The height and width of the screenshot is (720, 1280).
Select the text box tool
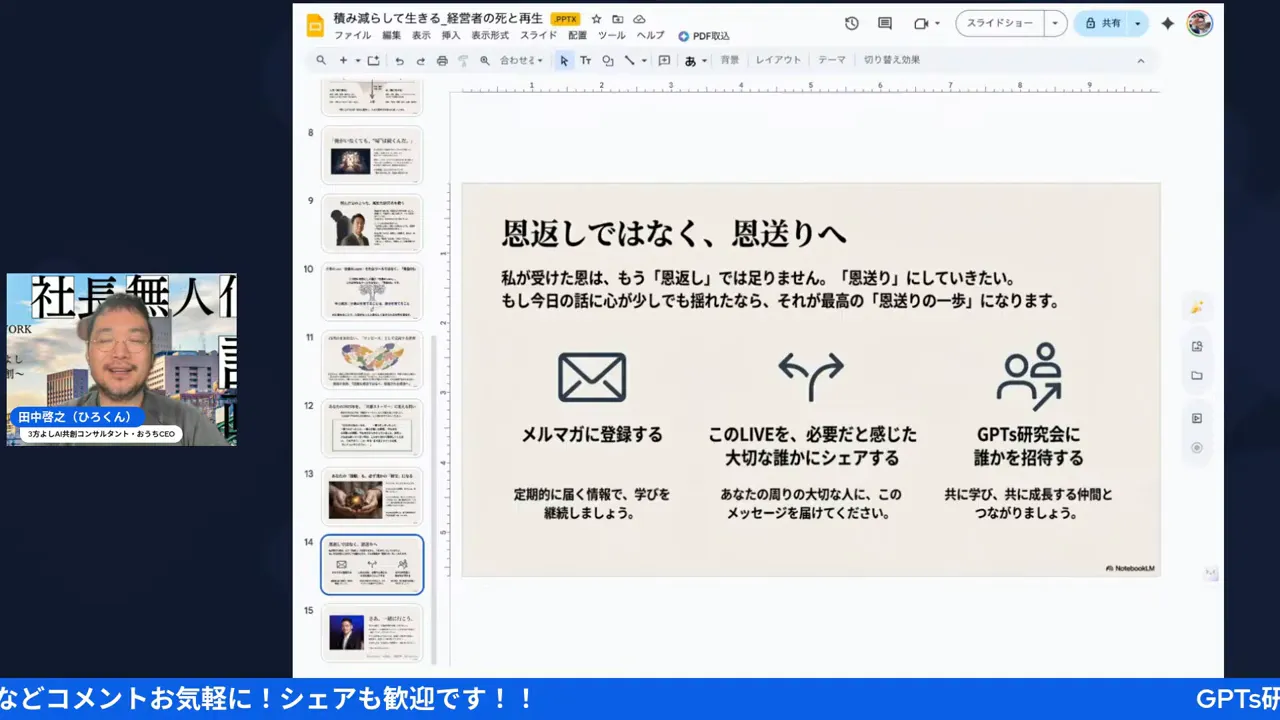[585, 60]
